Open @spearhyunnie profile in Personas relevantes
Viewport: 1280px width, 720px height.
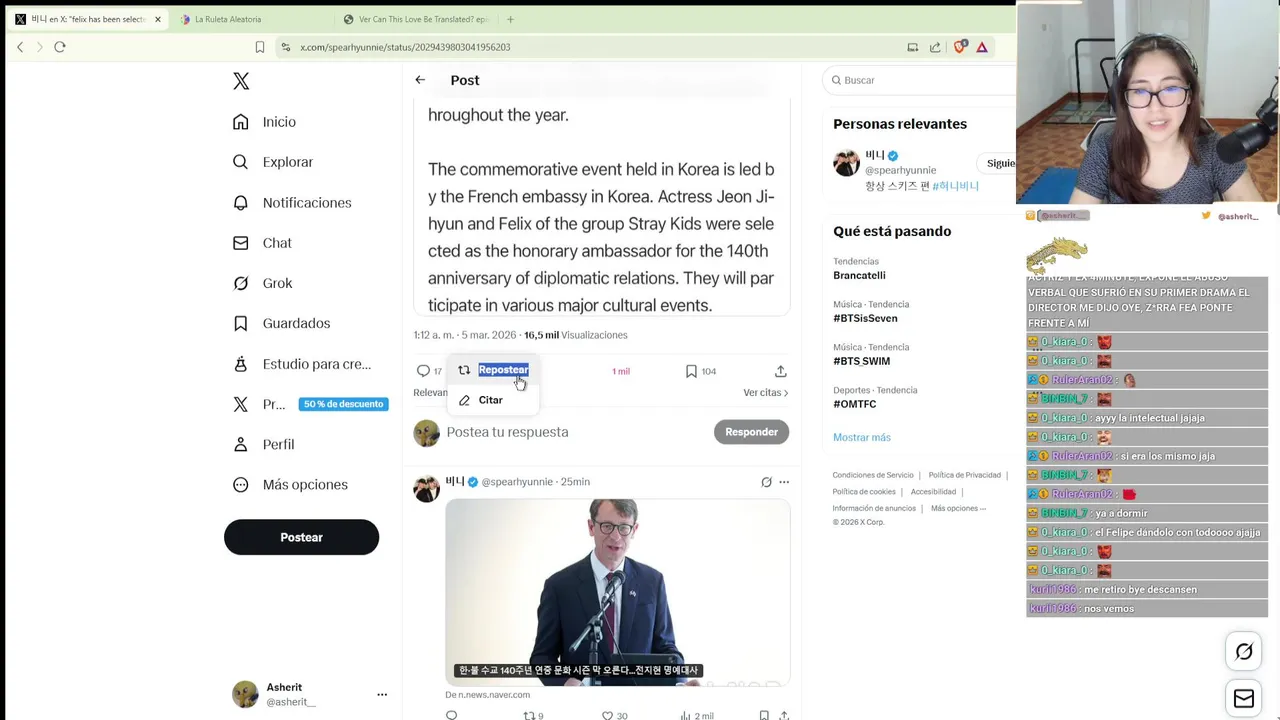tap(900, 170)
